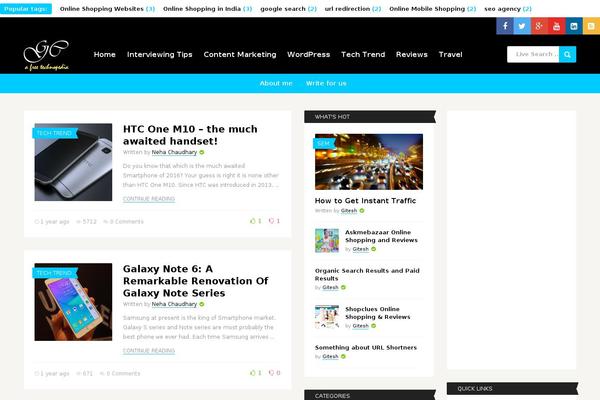The image size is (600, 400).
Task: Open Shopclues Online Shopping & Reviews
Action: tap(377, 313)
